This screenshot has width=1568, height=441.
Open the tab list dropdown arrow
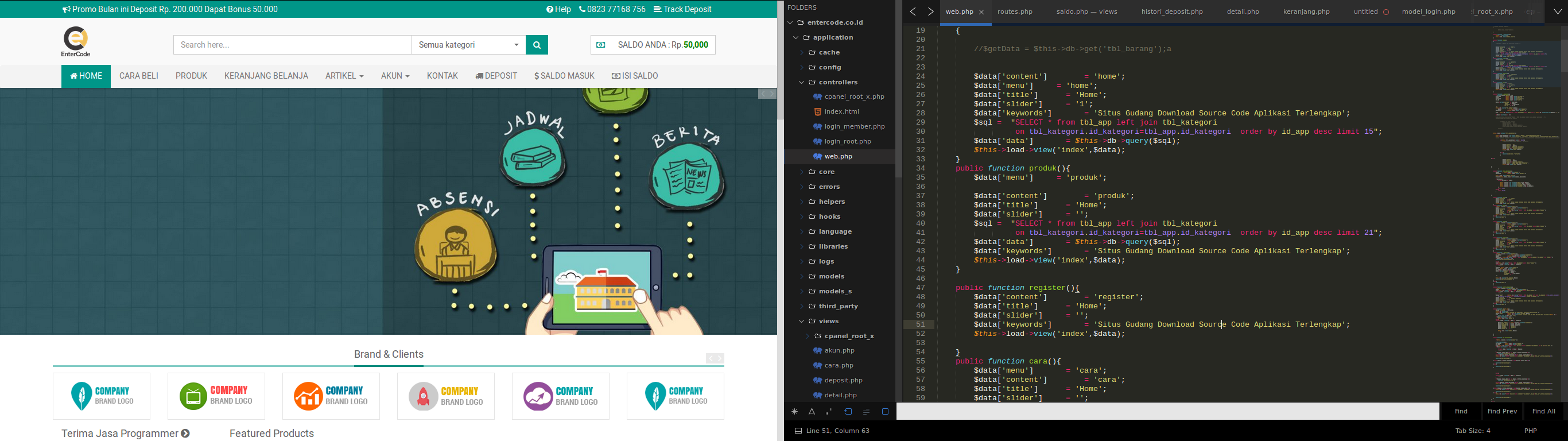pos(1557,11)
